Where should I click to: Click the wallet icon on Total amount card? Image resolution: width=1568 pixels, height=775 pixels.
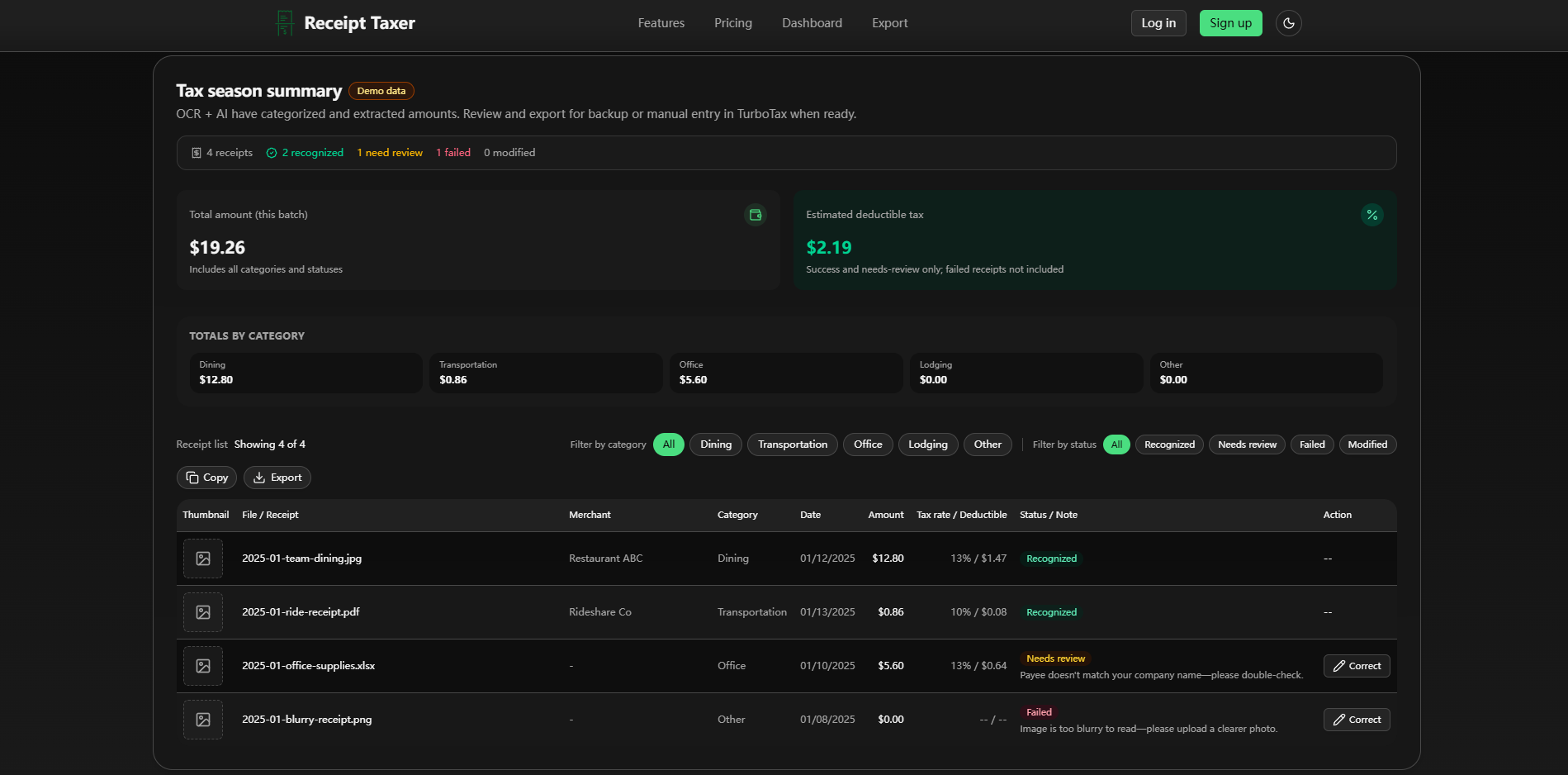click(x=755, y=215)
